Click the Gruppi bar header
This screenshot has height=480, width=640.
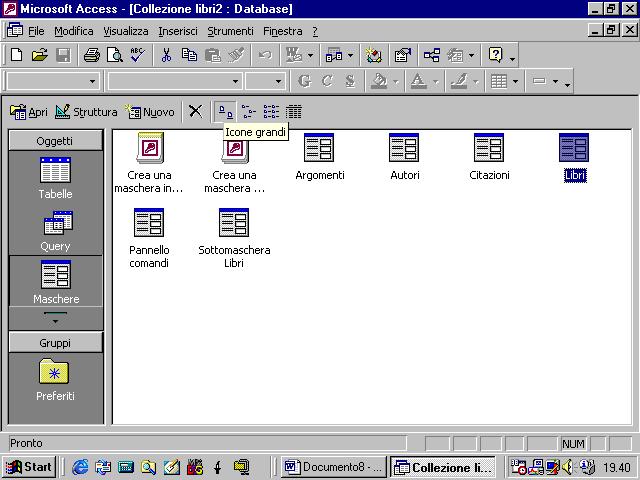click(55, 342)
